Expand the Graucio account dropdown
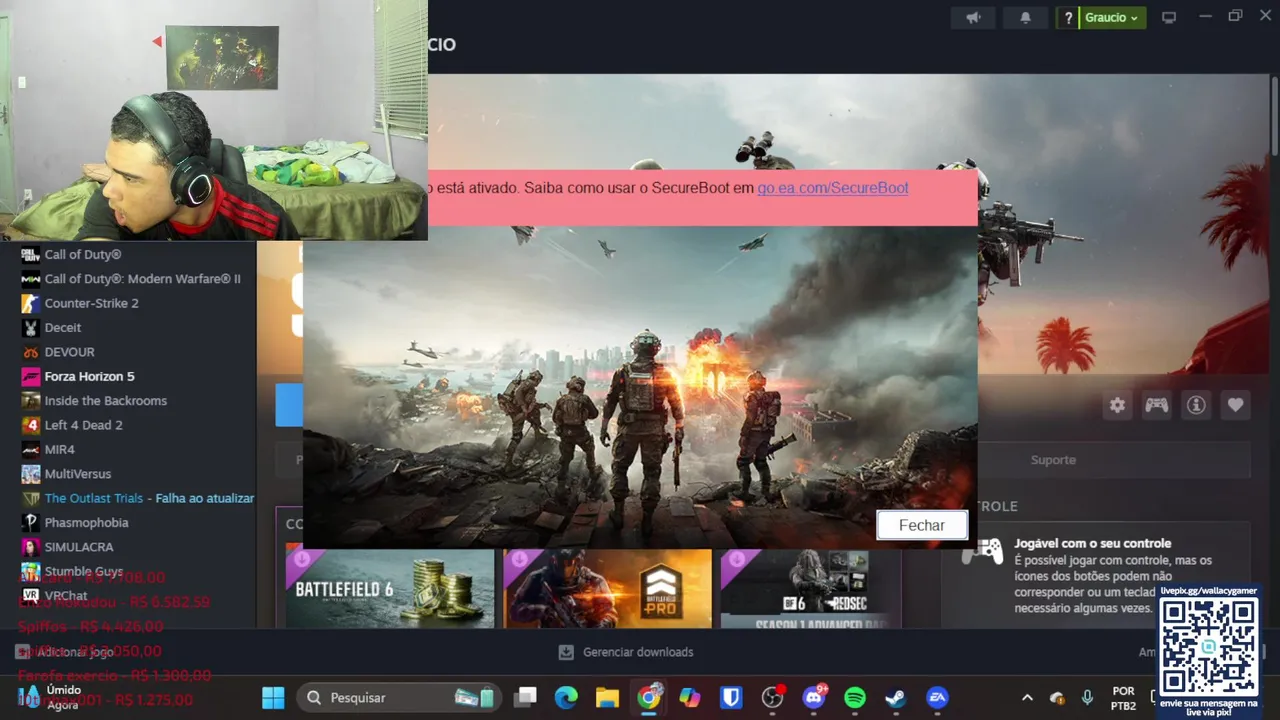 (x=1112, y=17)
